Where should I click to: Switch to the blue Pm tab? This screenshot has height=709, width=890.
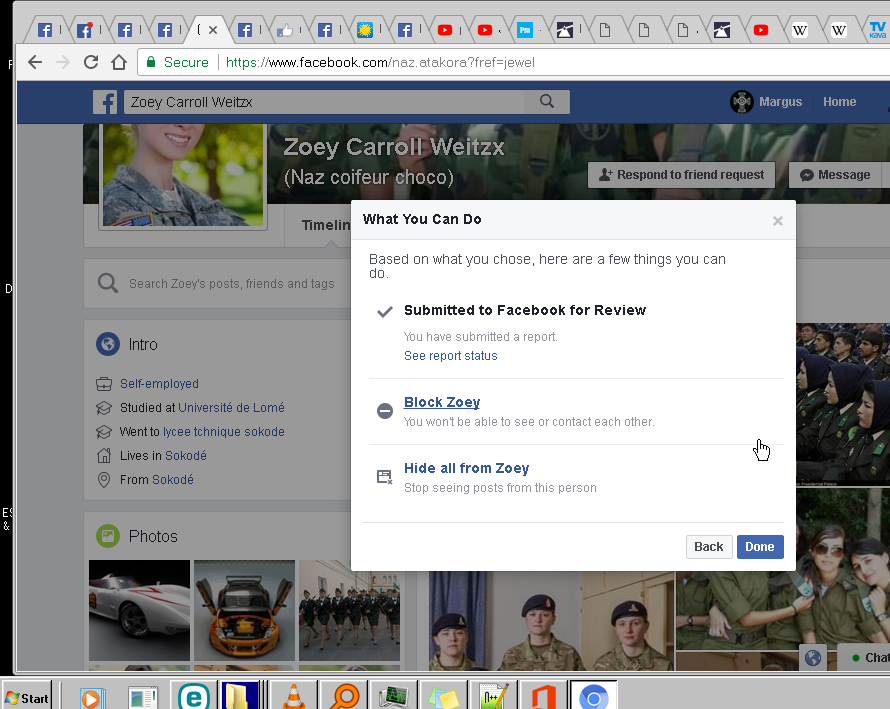tap(524, 30)
